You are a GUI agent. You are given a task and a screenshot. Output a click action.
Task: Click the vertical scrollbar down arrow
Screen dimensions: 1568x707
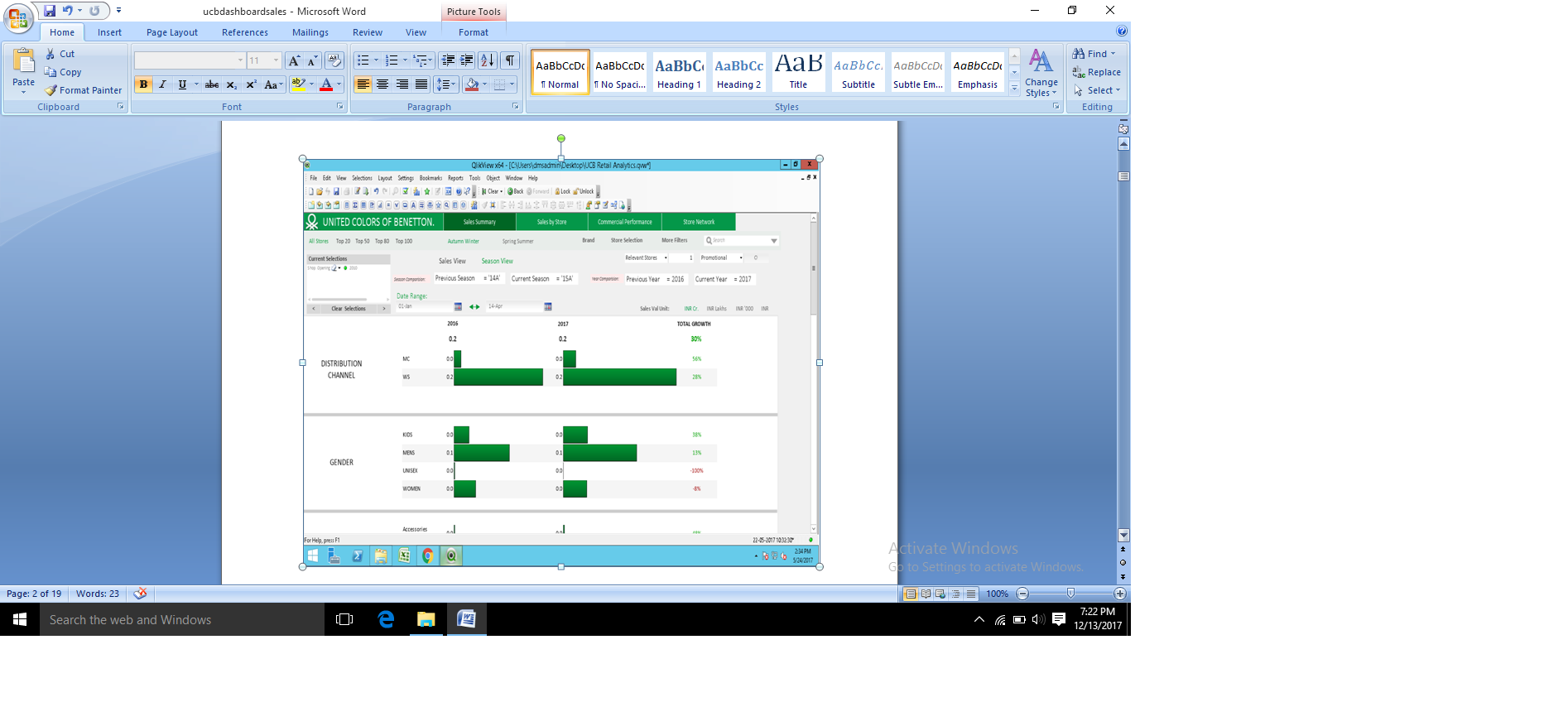click(x=1123, y=535)
